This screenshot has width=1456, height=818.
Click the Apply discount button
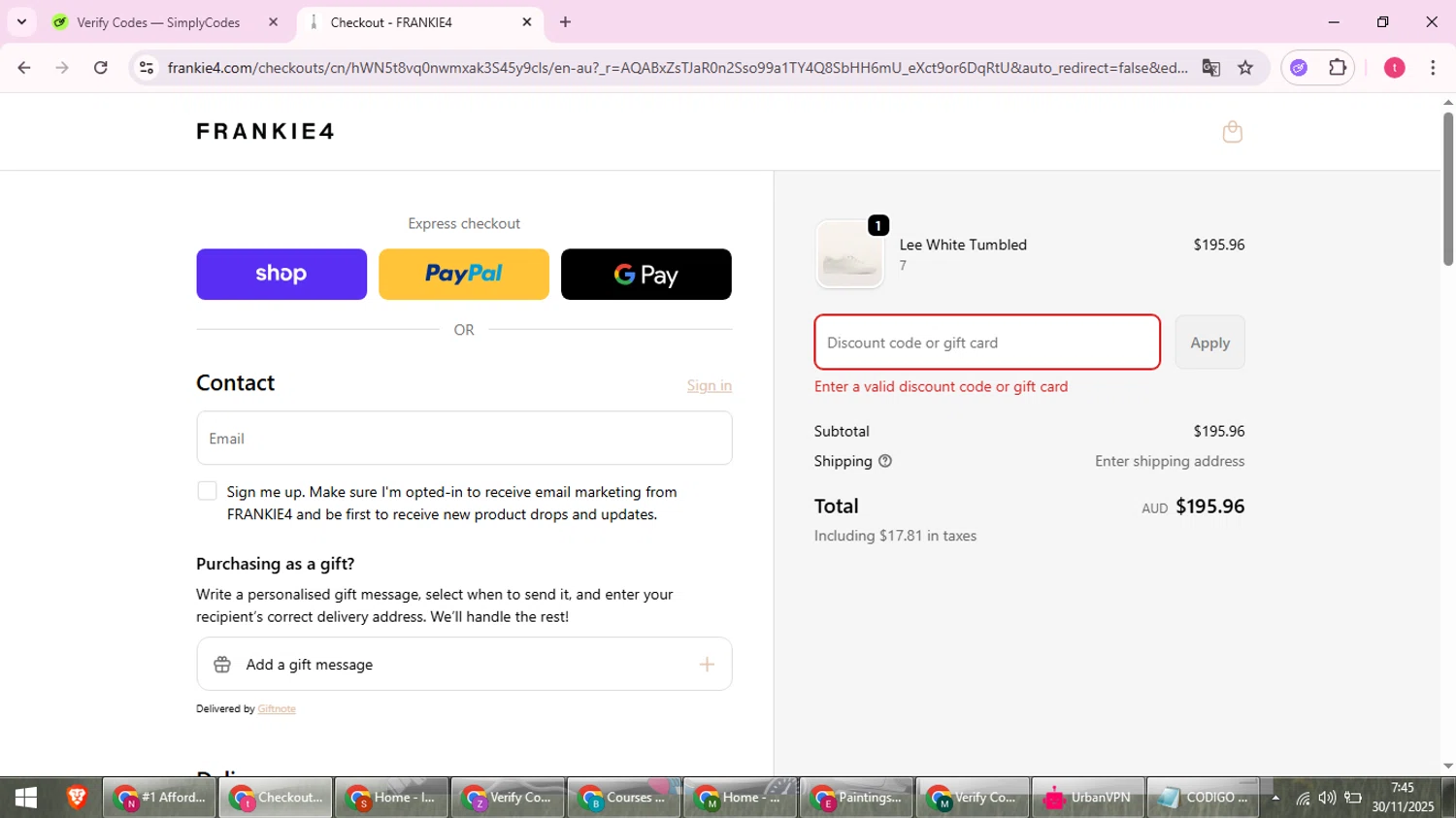pyautogui.click(x=1209, y=343)
